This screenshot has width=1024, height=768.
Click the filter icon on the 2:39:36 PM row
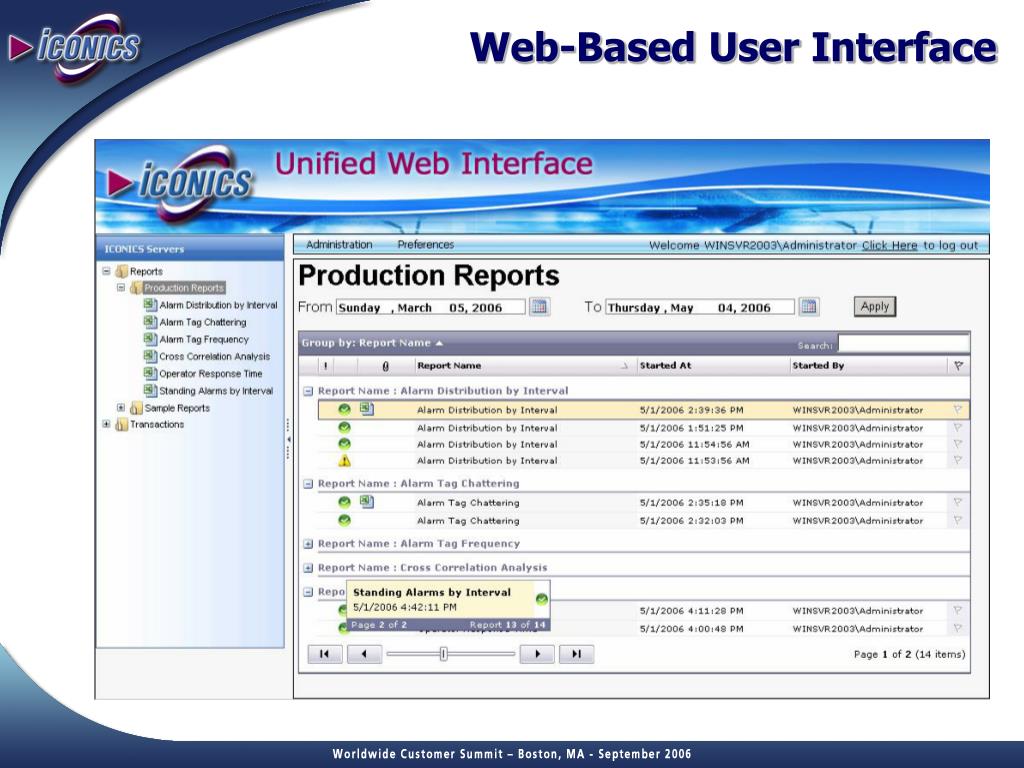(957, 409)
